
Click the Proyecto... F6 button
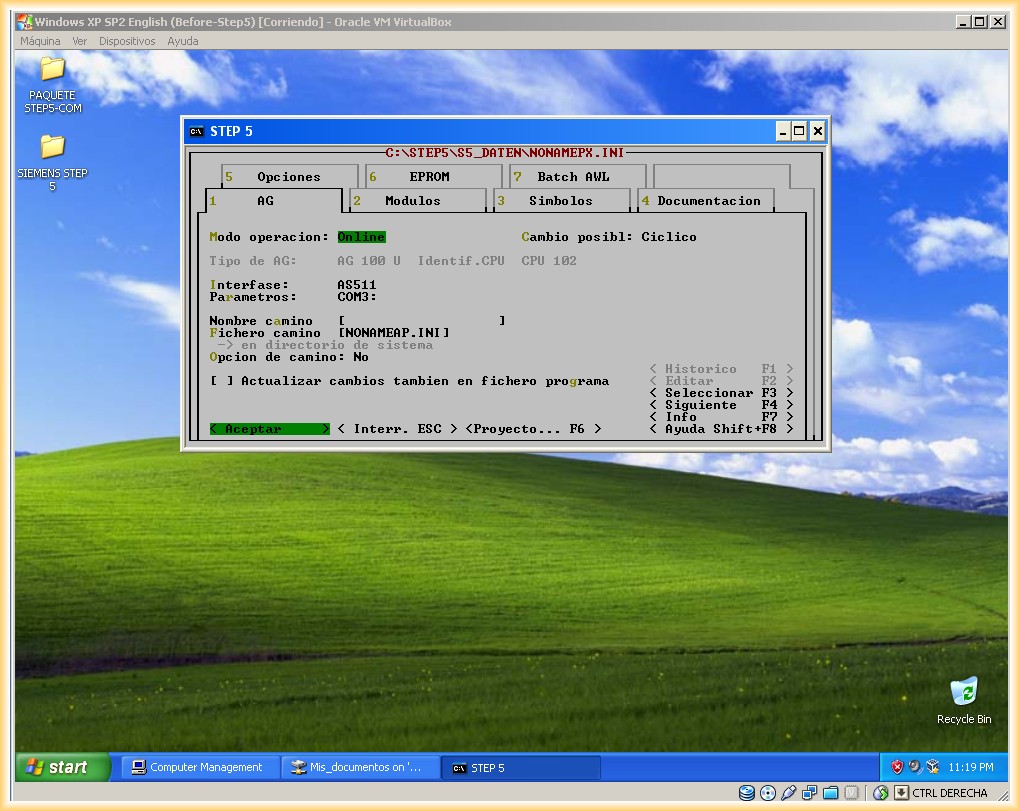tap(533, 429)
